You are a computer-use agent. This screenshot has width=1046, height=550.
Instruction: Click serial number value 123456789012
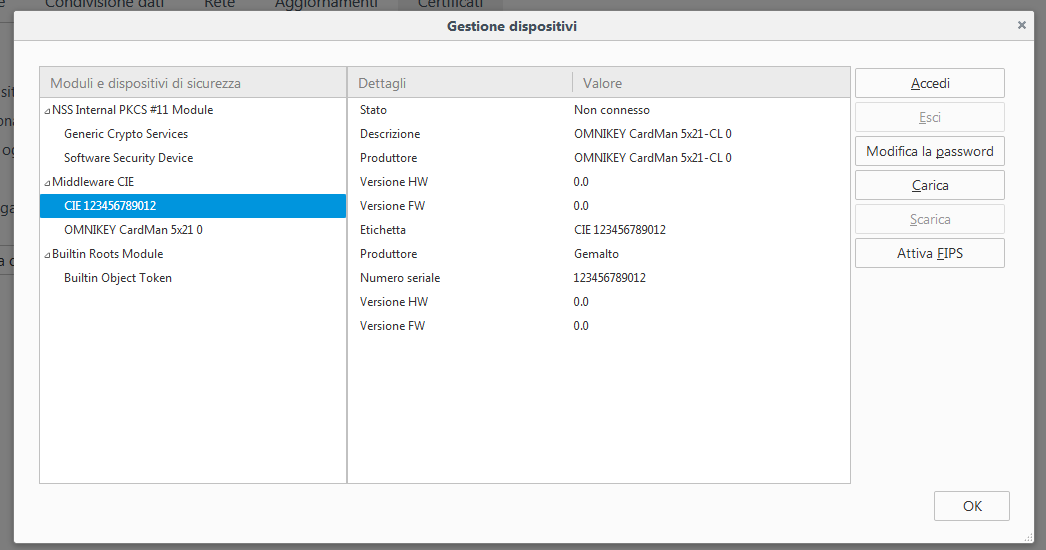(x=610, y=278)
